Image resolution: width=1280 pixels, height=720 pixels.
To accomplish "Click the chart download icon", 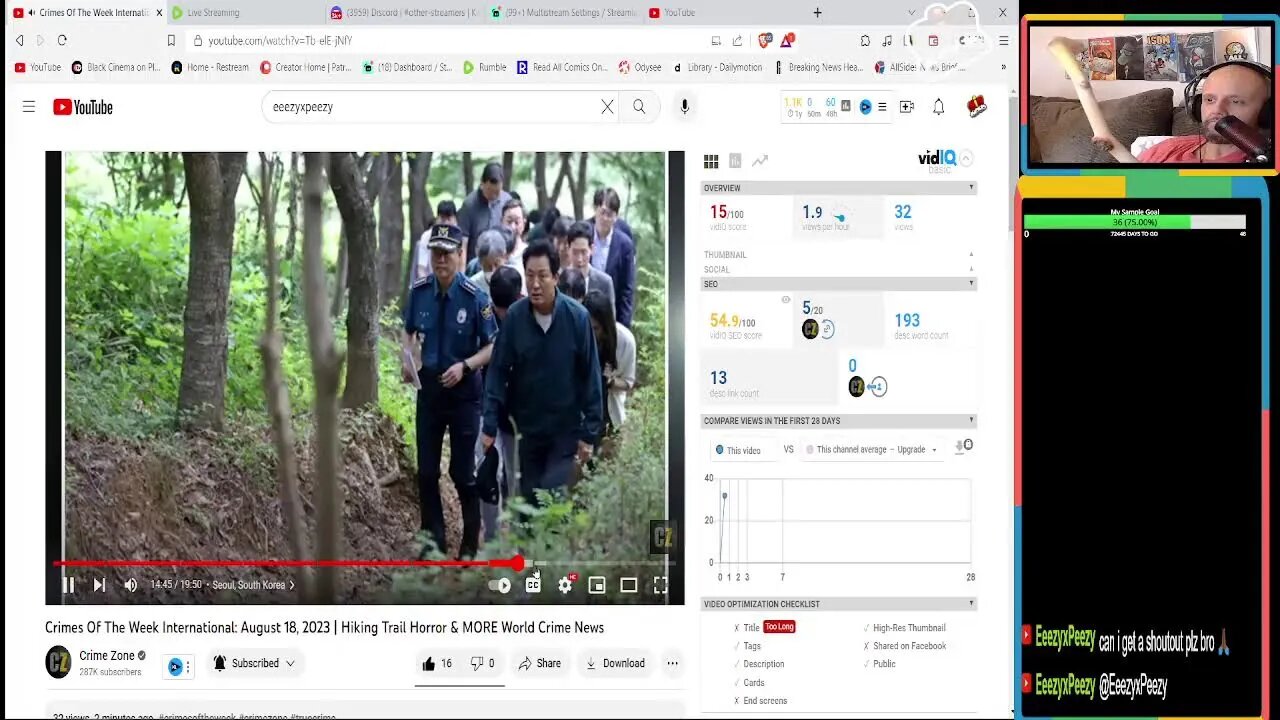I will 963,446.
